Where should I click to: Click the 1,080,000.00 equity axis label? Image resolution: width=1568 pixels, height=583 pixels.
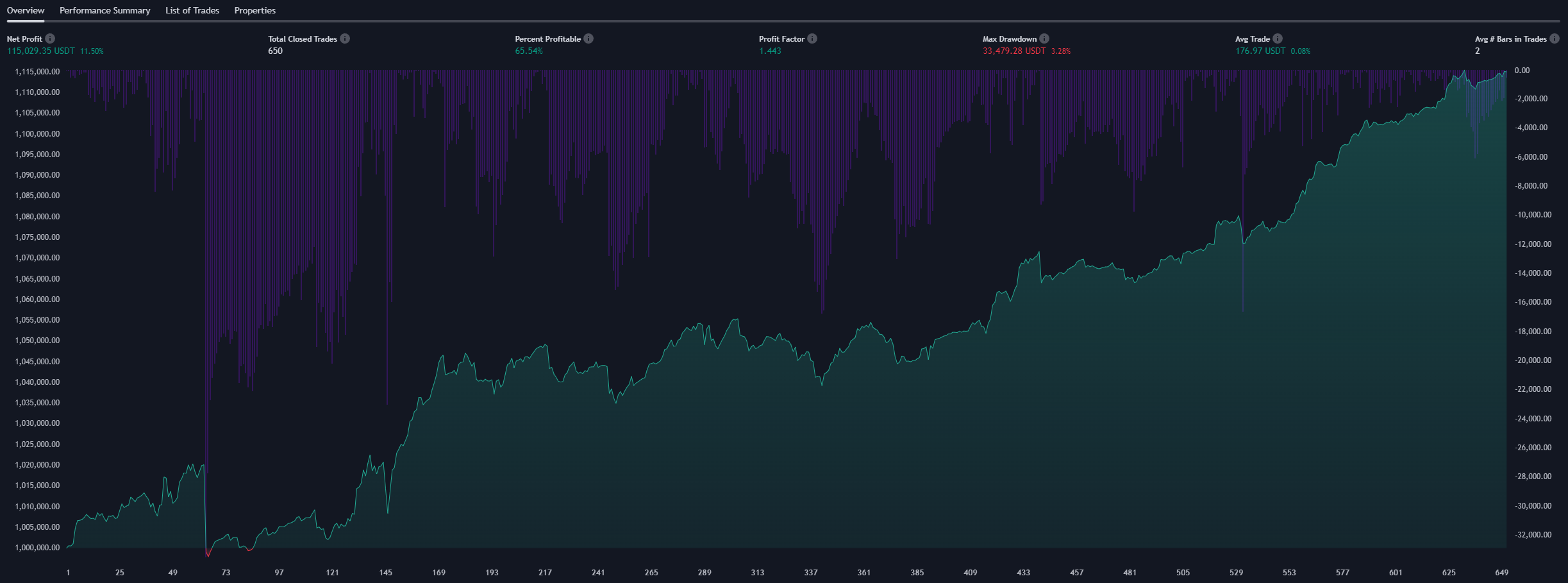pos(37,216)
